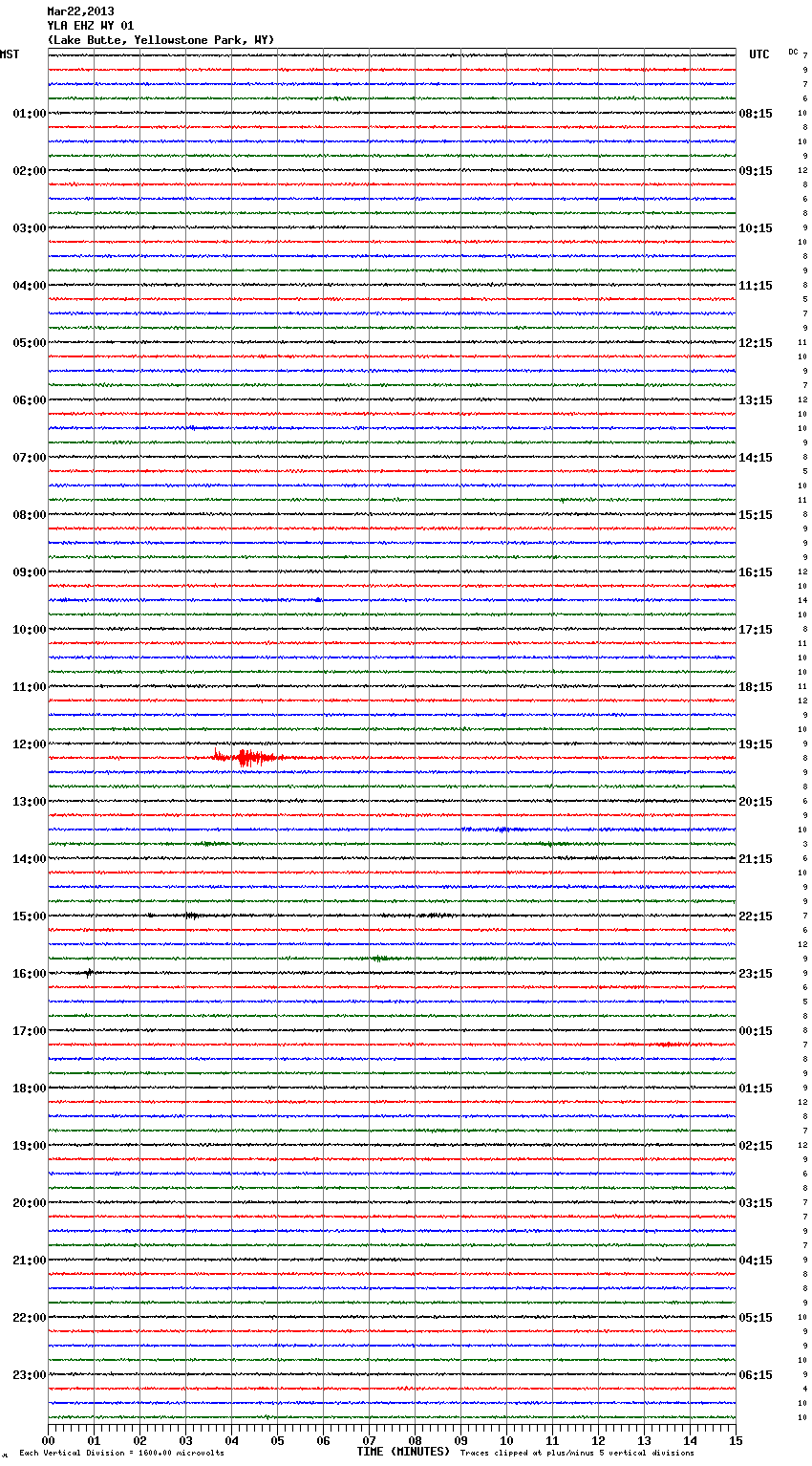This screenshot has height=1466, width=812.
Task: Click minute 10 on the bottom time axis
Action: click(x=506, y=1440)
